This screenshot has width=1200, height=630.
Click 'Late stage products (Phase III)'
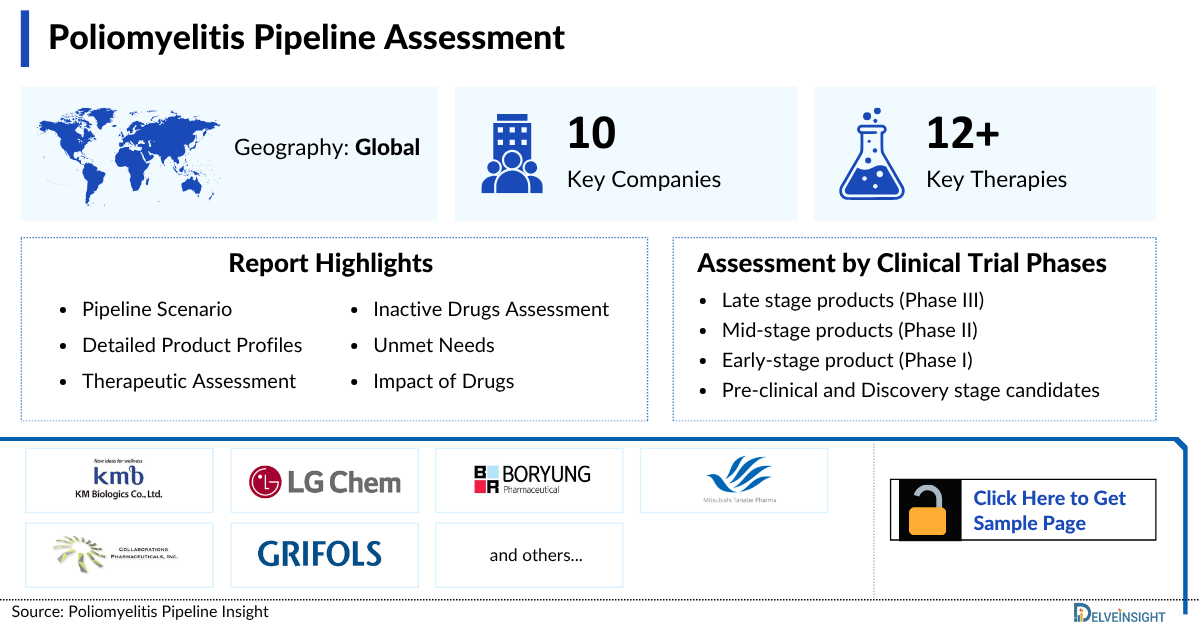point(853,300)
